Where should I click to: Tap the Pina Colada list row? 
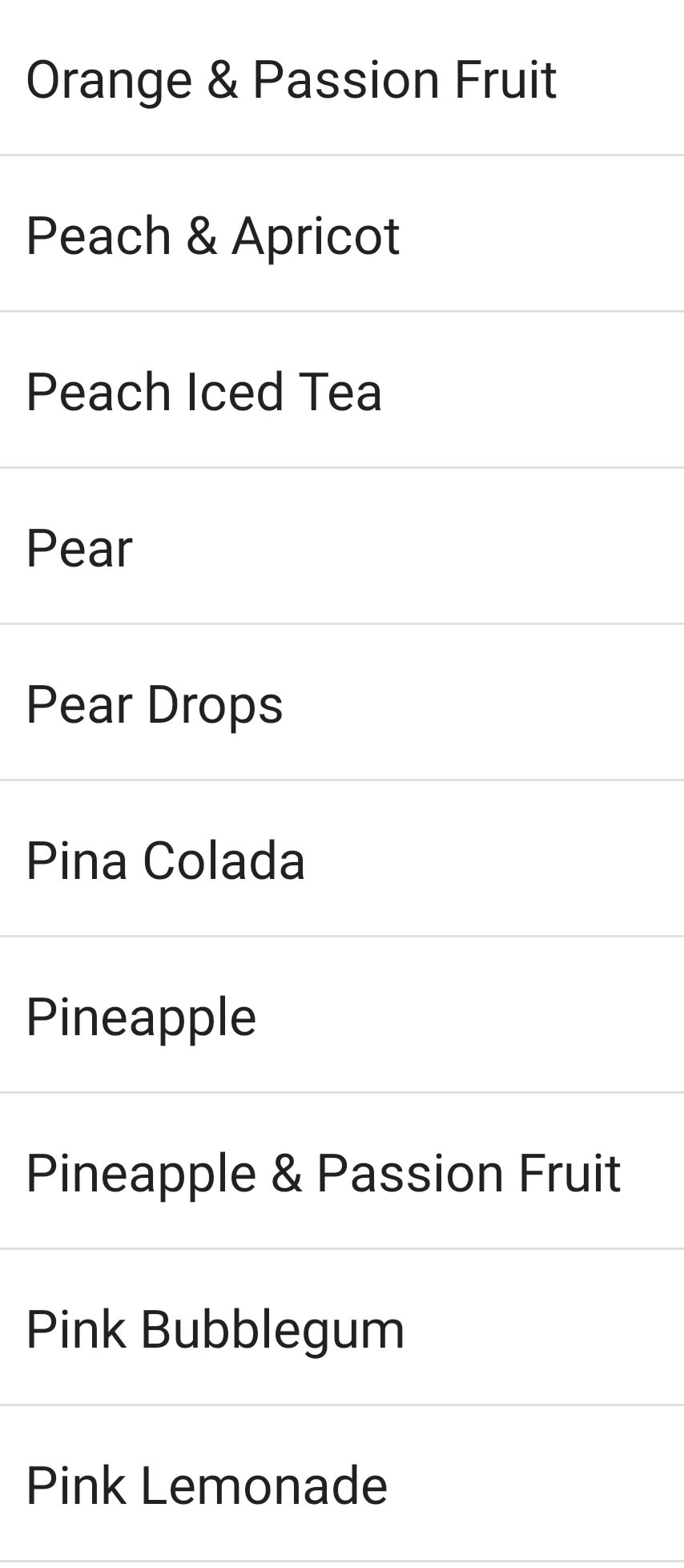coord(342,861)
